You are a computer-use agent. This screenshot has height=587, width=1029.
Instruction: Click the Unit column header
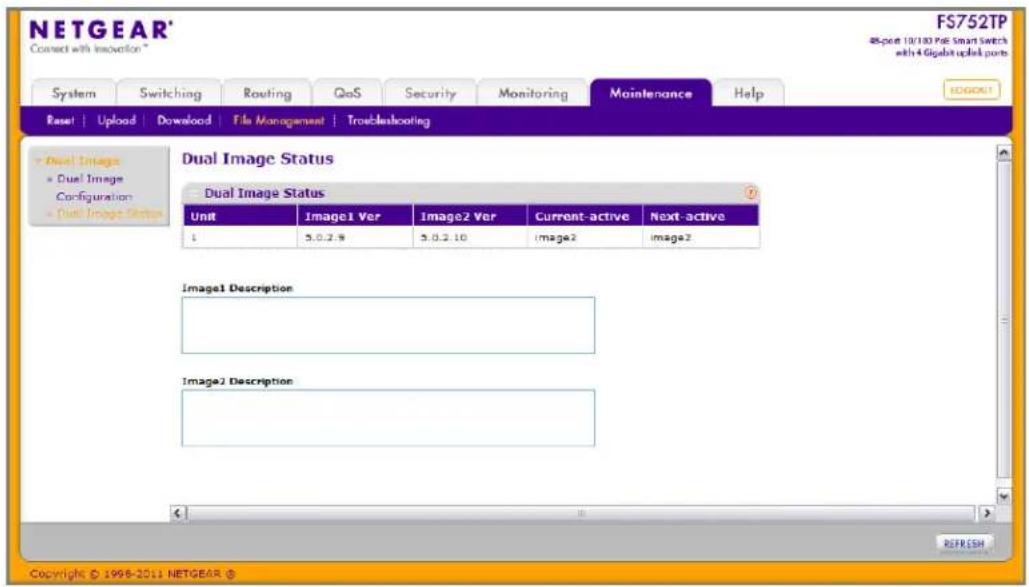240,216
